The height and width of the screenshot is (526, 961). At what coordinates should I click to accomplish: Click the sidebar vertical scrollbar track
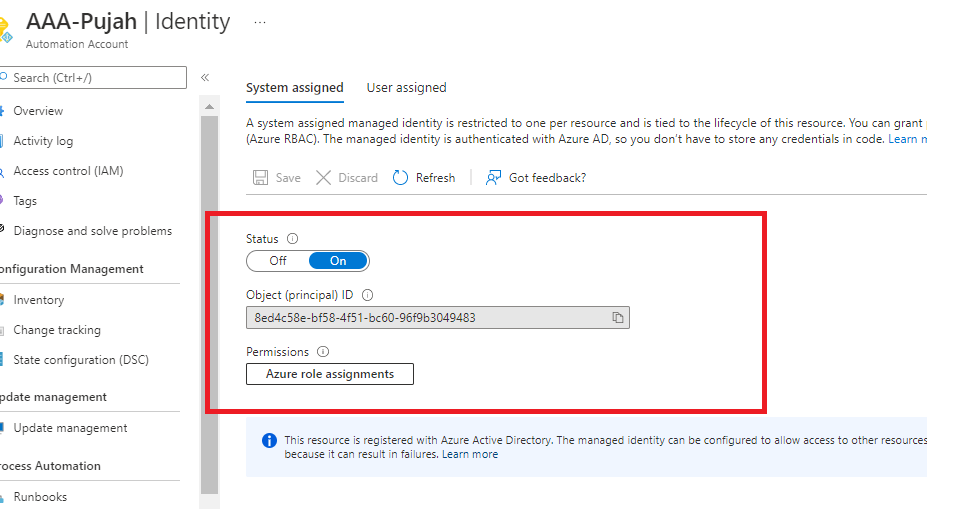[210, 304]
